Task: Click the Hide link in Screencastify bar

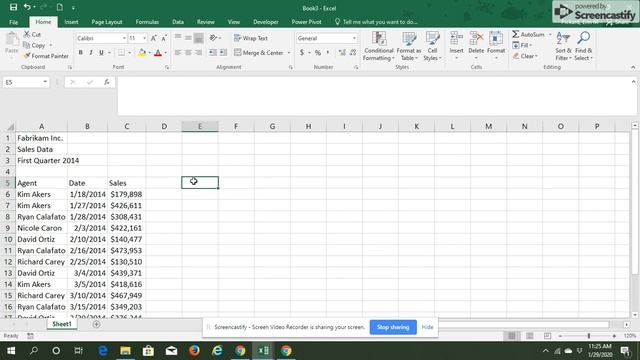Action: [427, 327]
